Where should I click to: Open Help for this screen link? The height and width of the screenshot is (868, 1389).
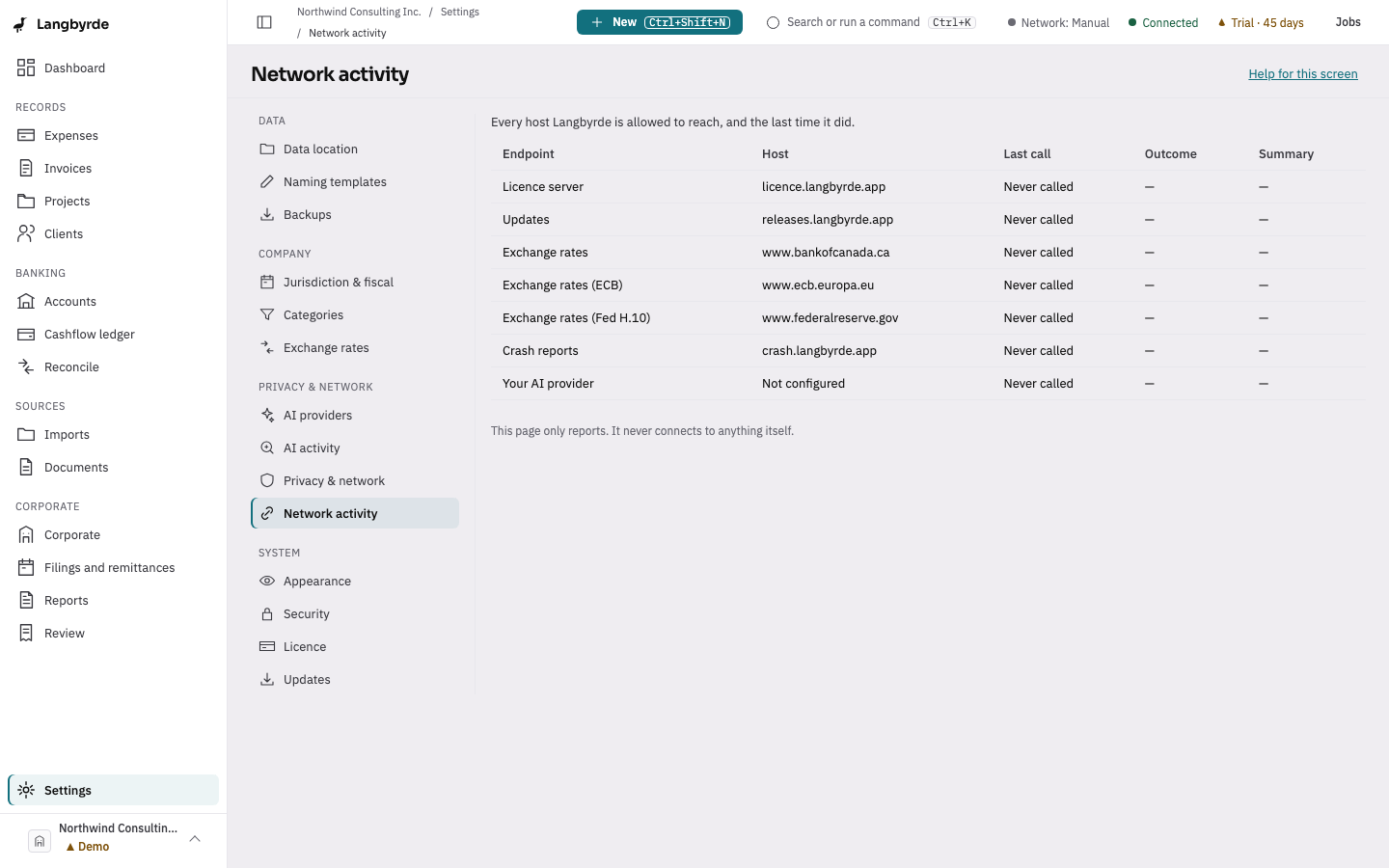[x=1303, y=74]
